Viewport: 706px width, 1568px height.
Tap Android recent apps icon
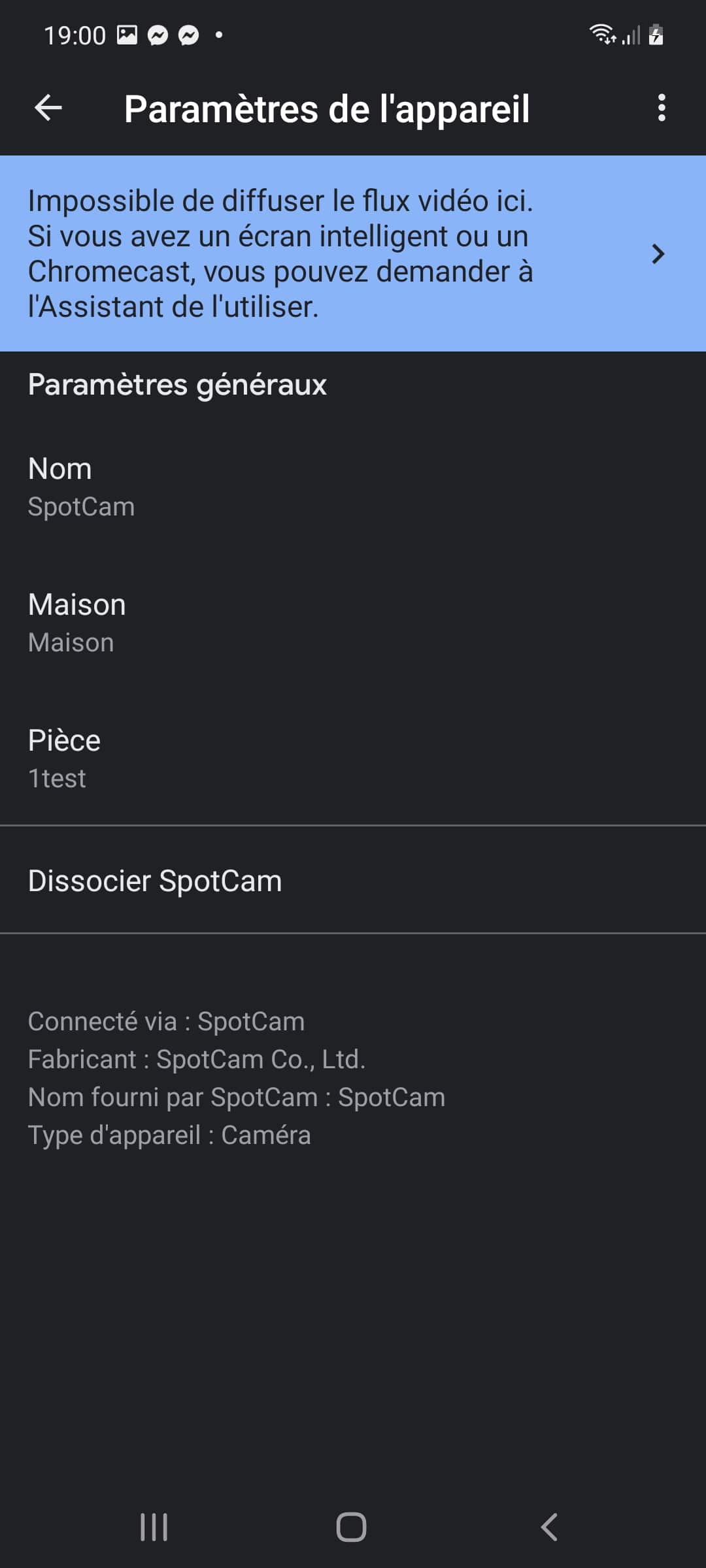tap(154, 1527)
